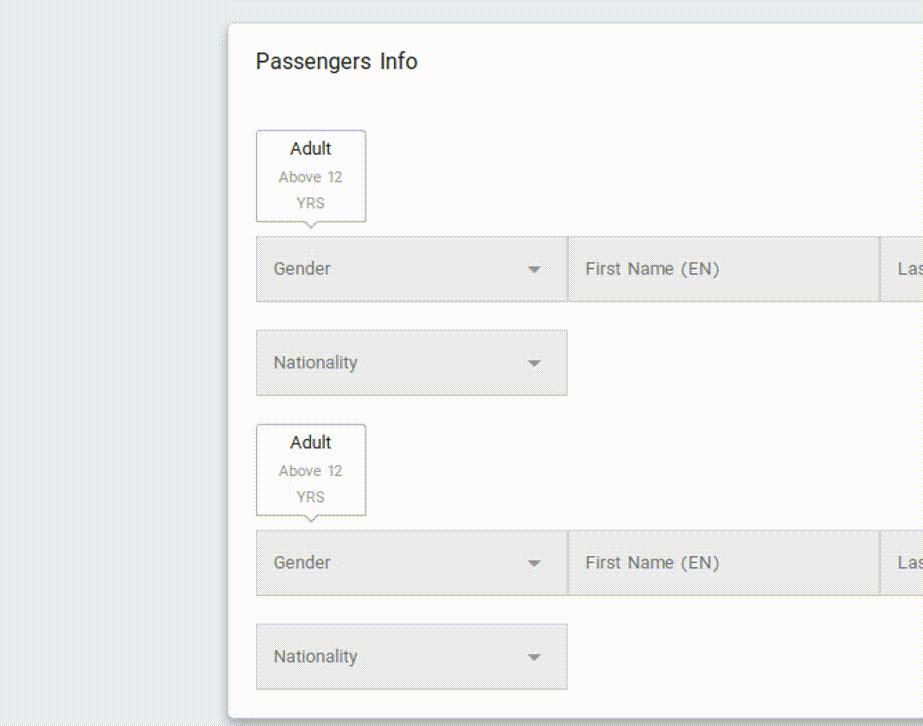Click the second passenger's Last Name field
The height and width of the screenshot is (726, 923).
click(905, 563)
